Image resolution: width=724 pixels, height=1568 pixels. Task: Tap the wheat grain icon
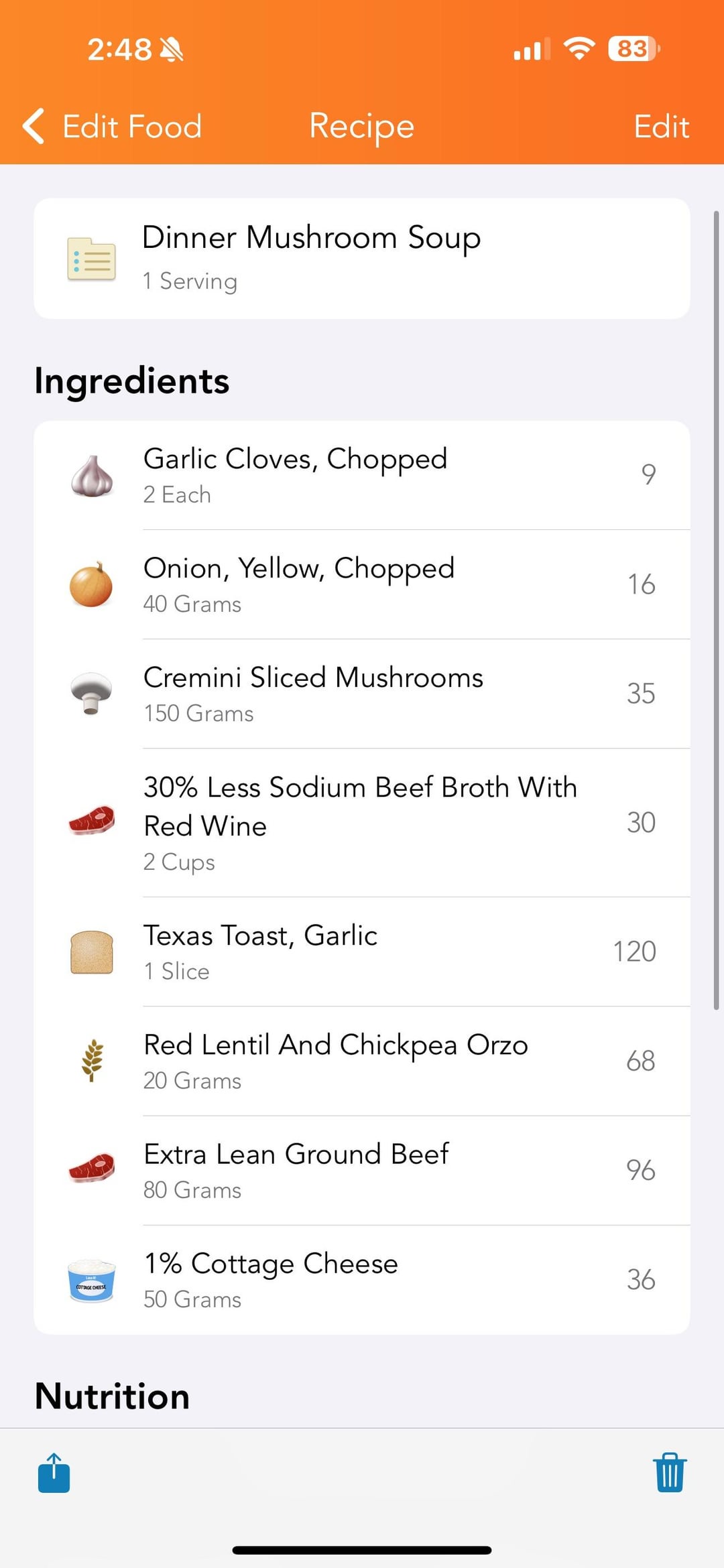click(x=92, y=1061)
